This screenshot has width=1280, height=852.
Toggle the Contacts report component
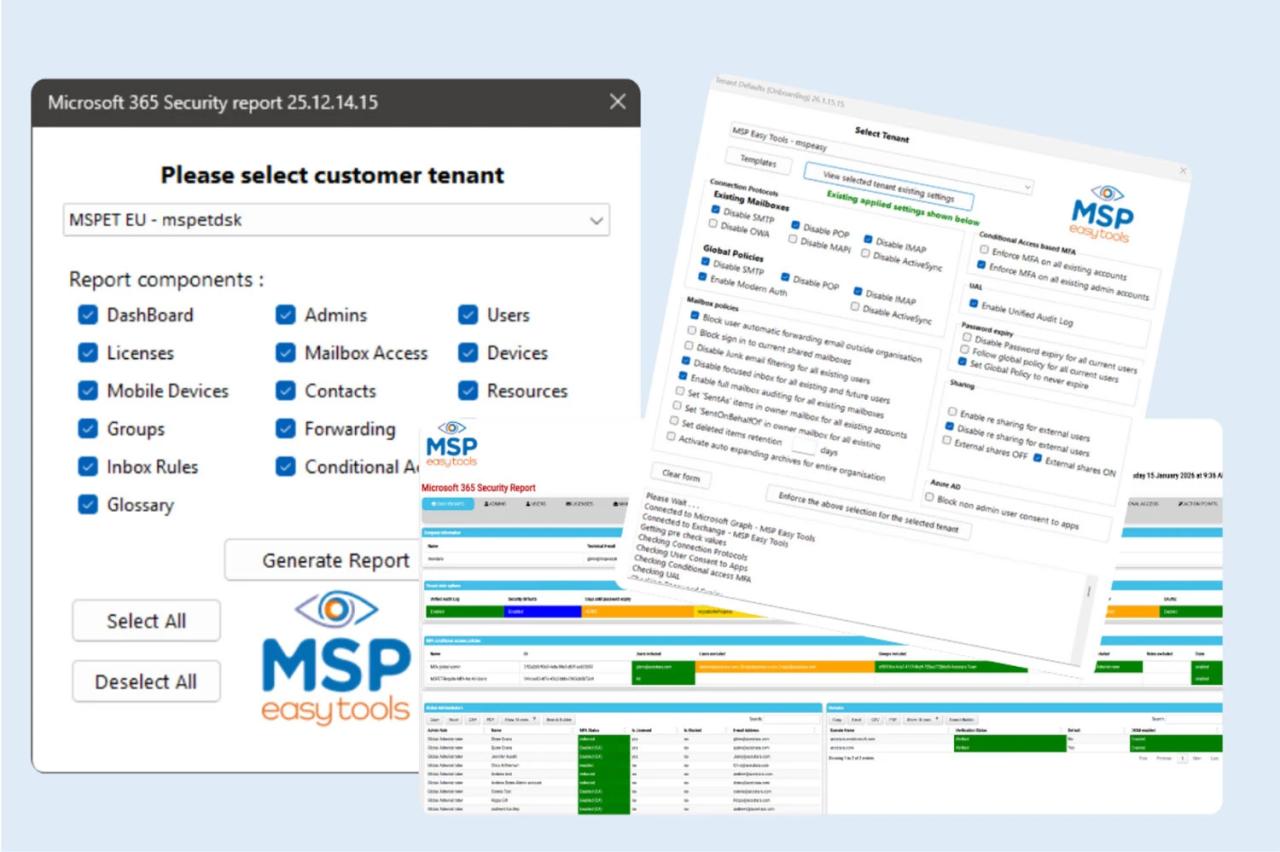tap(286, 391)
